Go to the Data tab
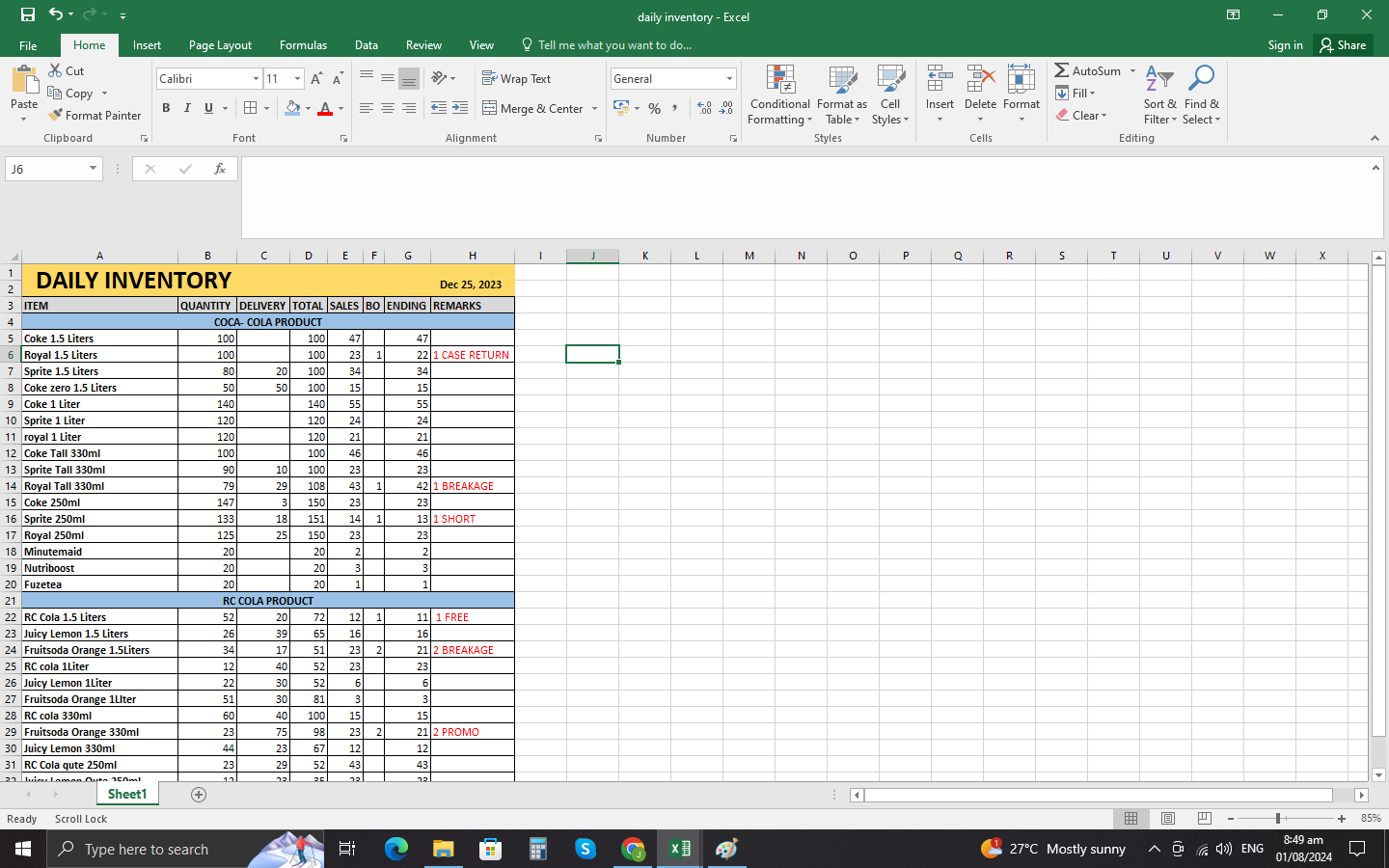This screenshot has width=1389, height=868. coord(367,45)
